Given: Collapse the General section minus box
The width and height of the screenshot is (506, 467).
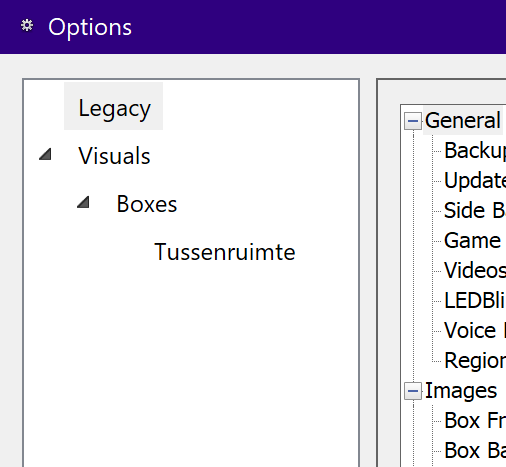Looking at the screenshot, I should 413,121.
